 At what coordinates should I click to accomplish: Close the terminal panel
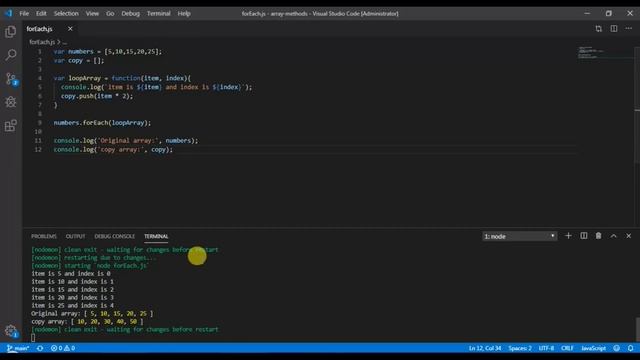pos(629,236)
